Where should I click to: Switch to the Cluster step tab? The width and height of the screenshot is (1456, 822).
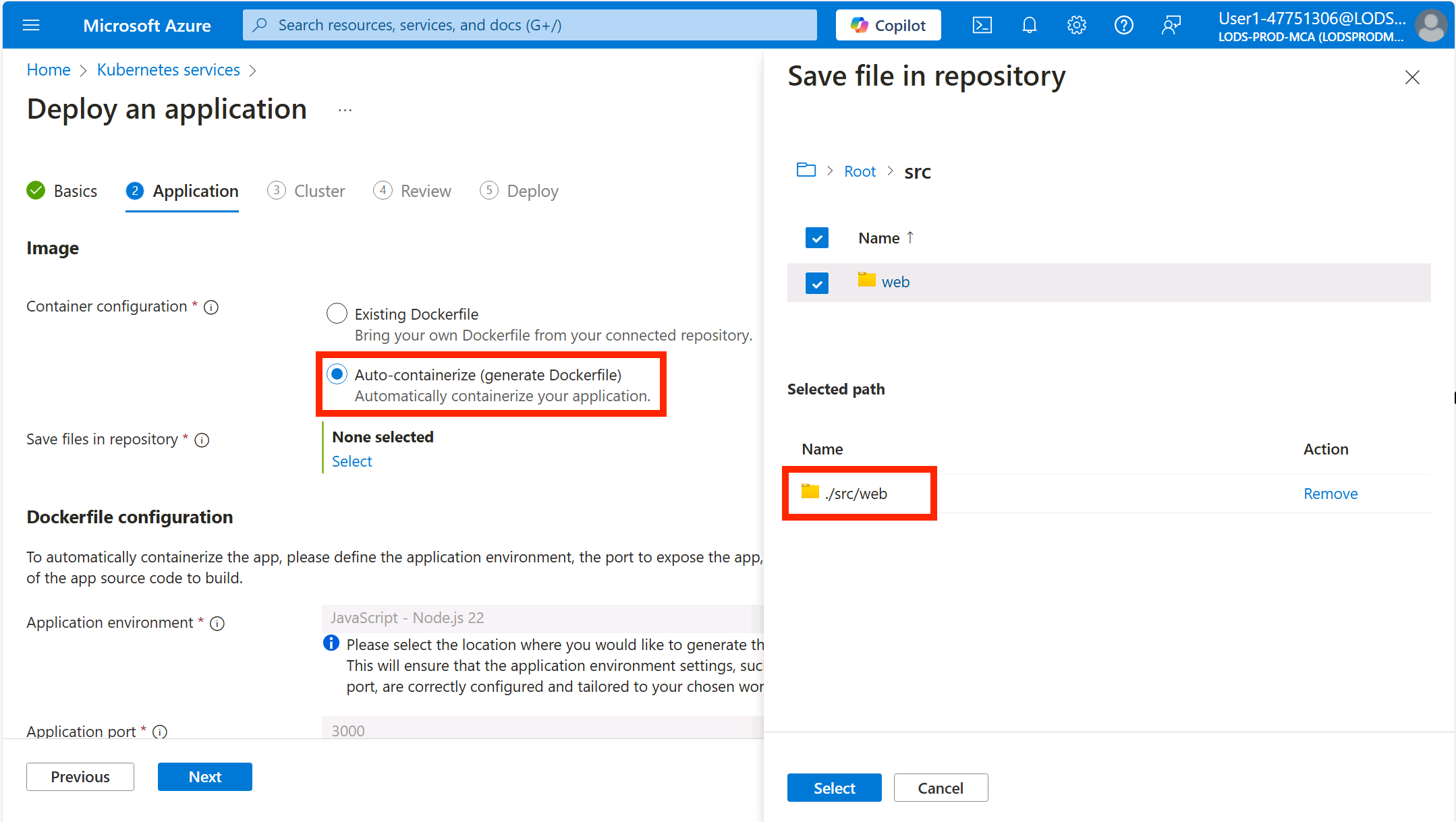(x=306, y=191)
